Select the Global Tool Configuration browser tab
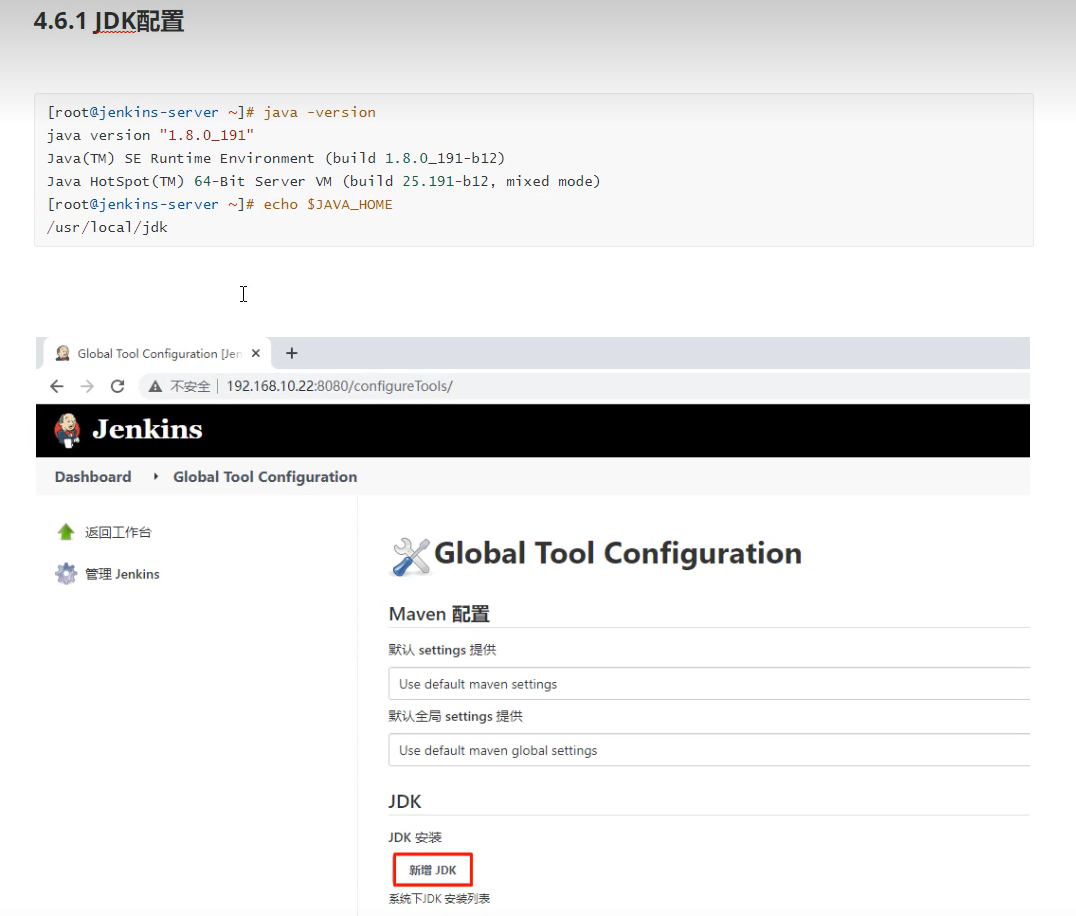 tap(158, 353)
